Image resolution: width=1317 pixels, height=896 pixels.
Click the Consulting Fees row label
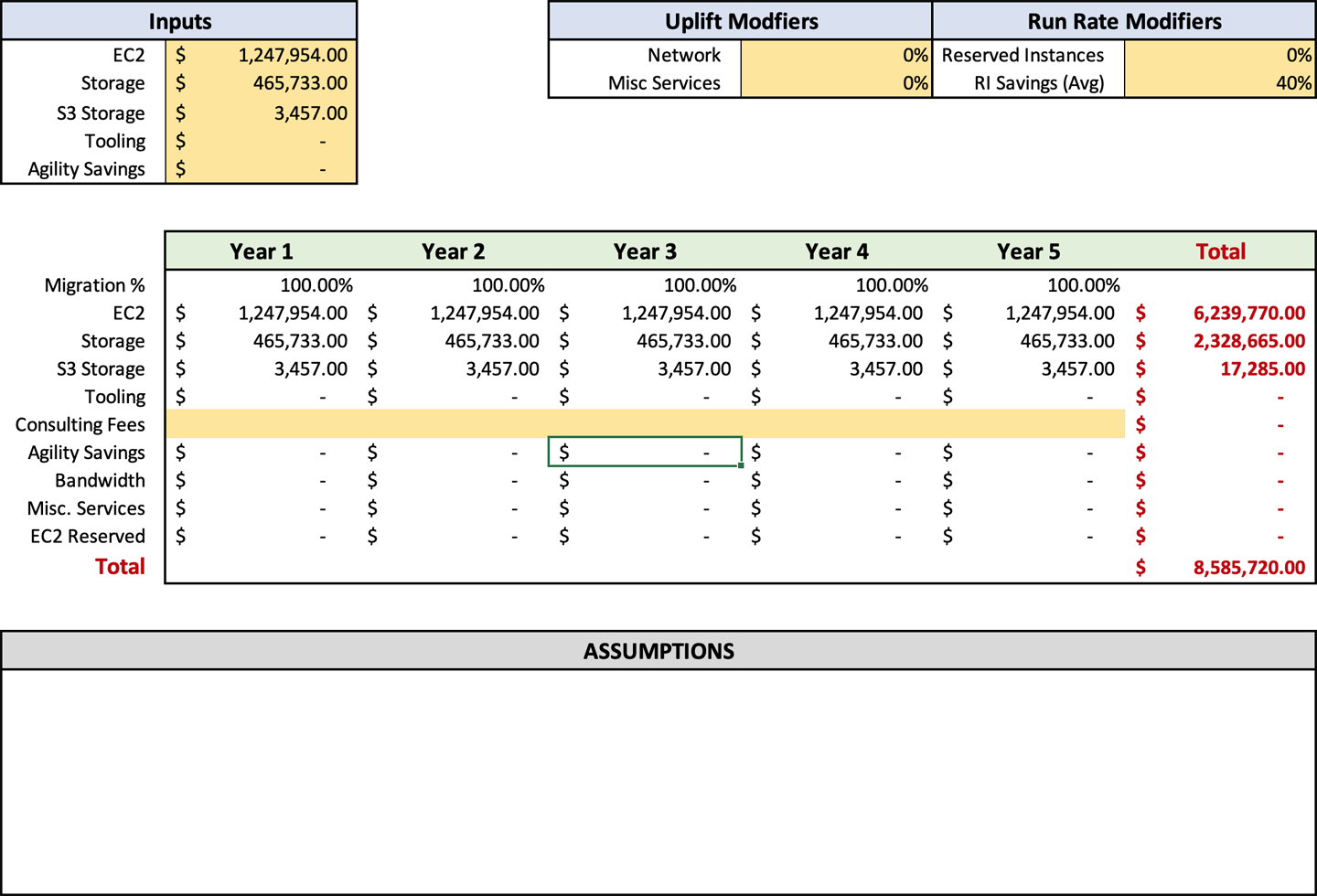click(x=80, y=424)
